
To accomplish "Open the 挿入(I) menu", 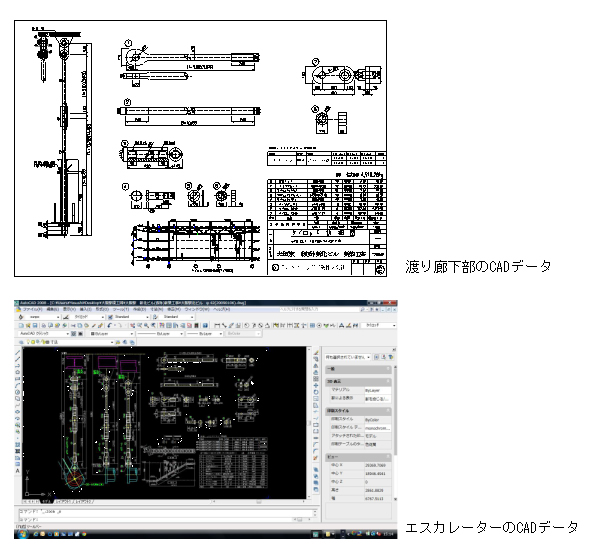I will click(86, 309).
